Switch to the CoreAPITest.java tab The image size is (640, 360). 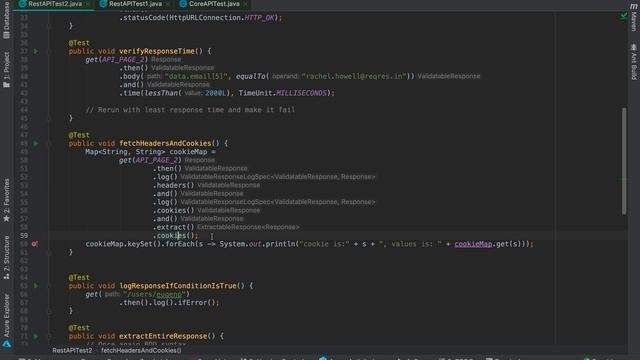click(214, 4)
